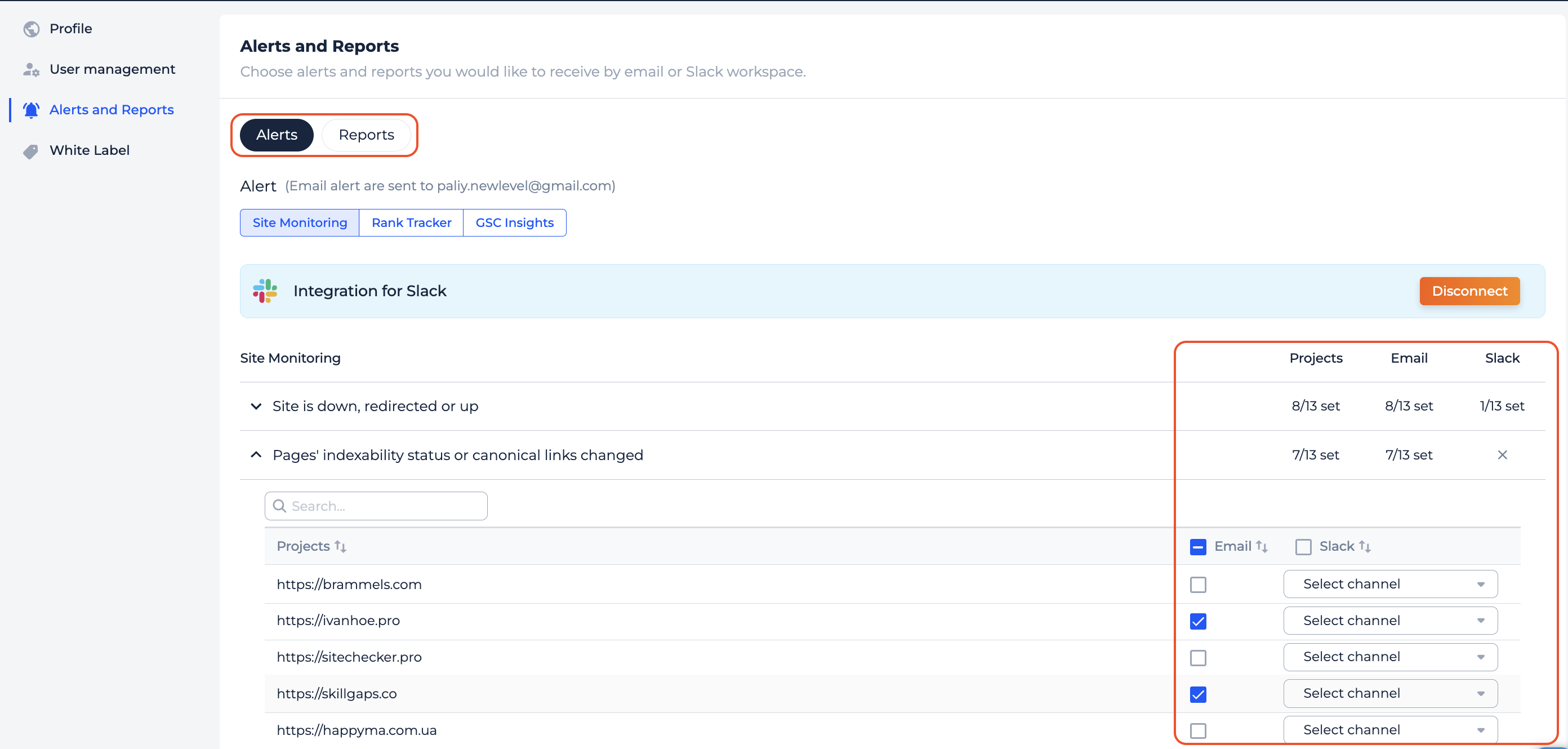Open the Rank Tracker alerts tab

(412, 222)
